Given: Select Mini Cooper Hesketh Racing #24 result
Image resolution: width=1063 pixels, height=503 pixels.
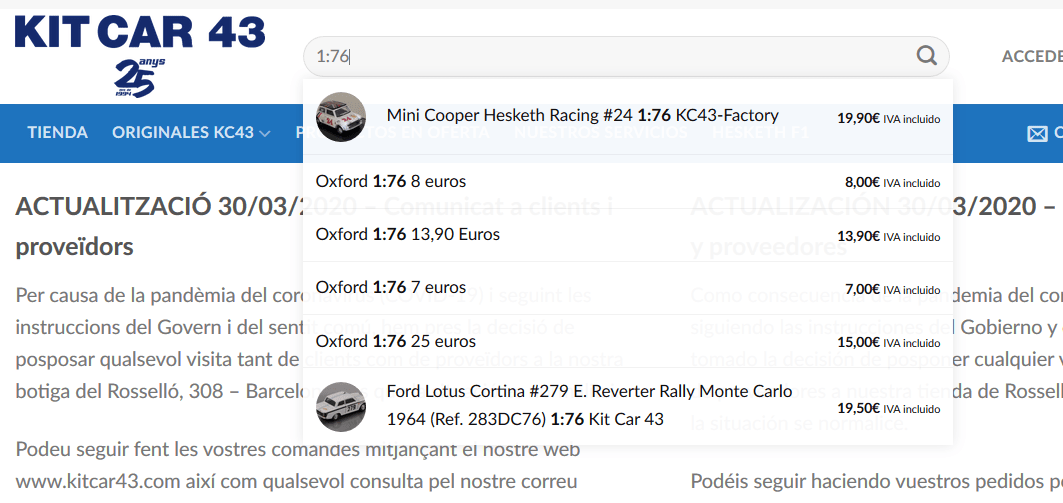Looking at the screenshot, I should pos(628,117).
